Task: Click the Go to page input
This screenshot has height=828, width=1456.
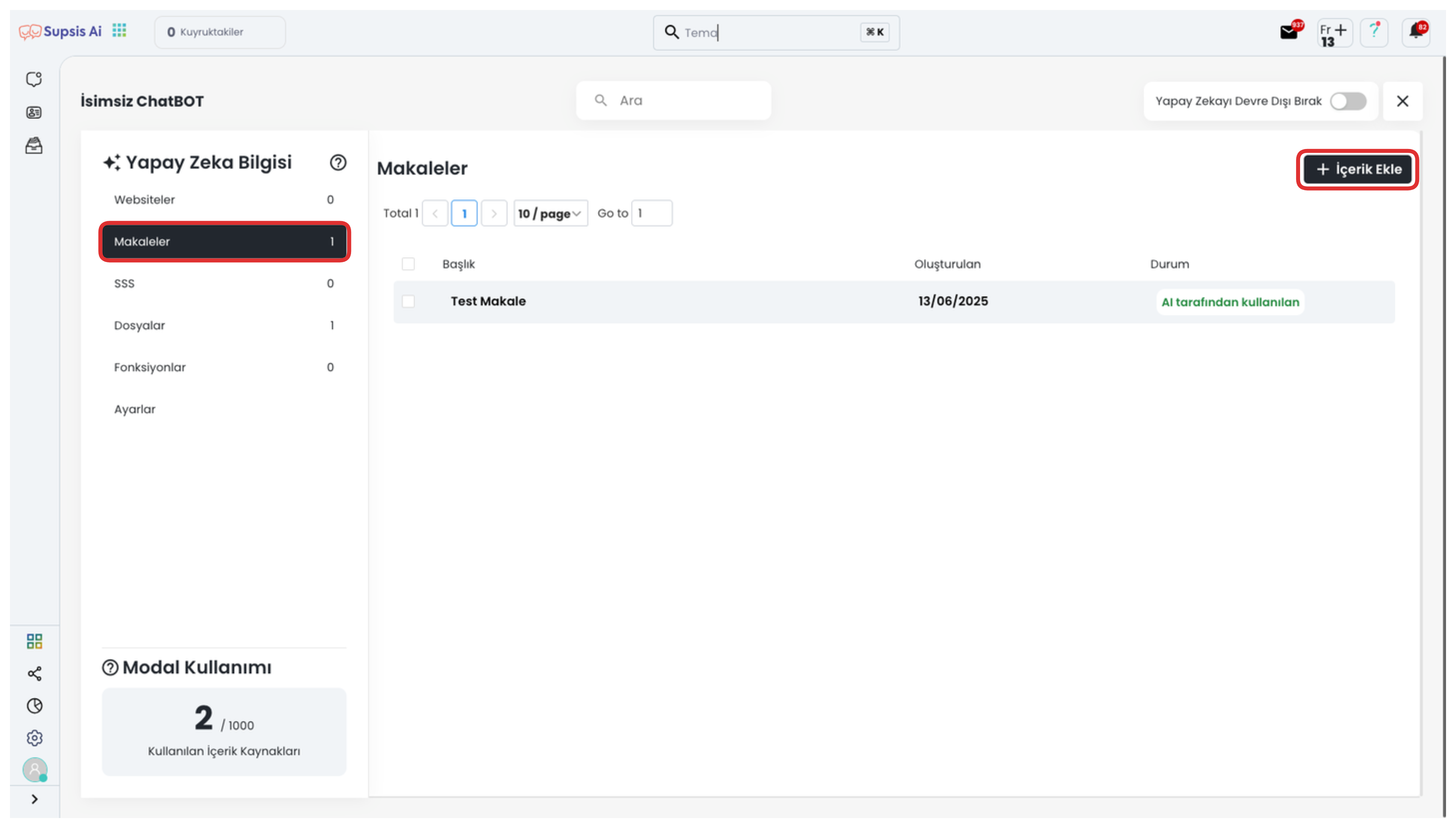Action: pyautogui.click(x=652, y=213)
